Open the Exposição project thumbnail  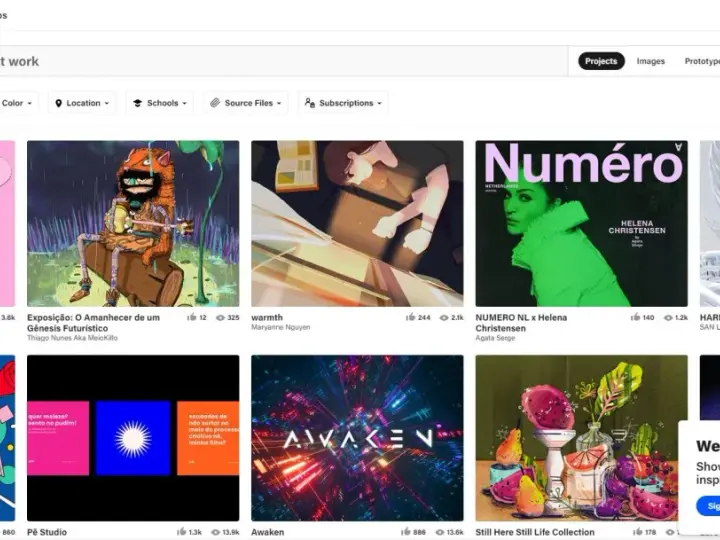click(133, 223)
